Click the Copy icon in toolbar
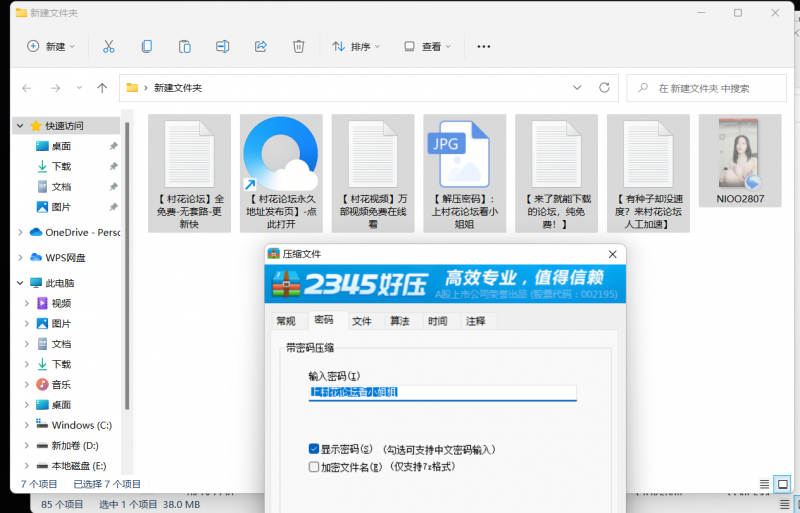 coord(147,46)
